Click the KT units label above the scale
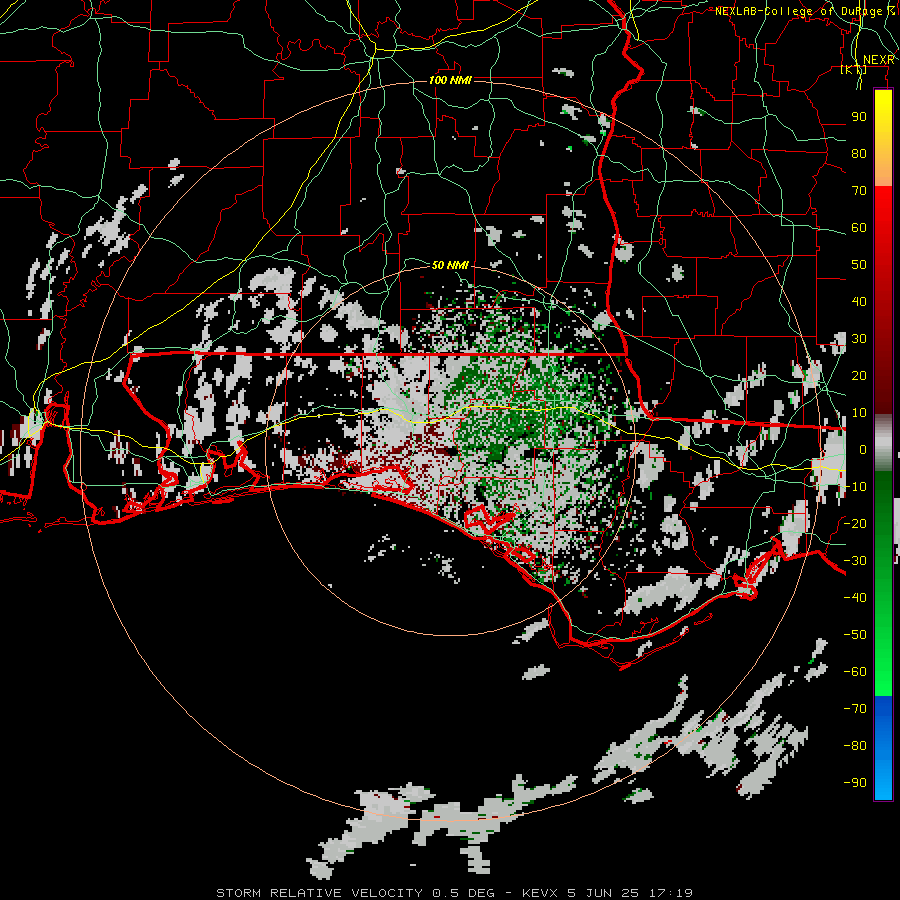The height and width of the screenshot is (900, 900). coord(854,69)
